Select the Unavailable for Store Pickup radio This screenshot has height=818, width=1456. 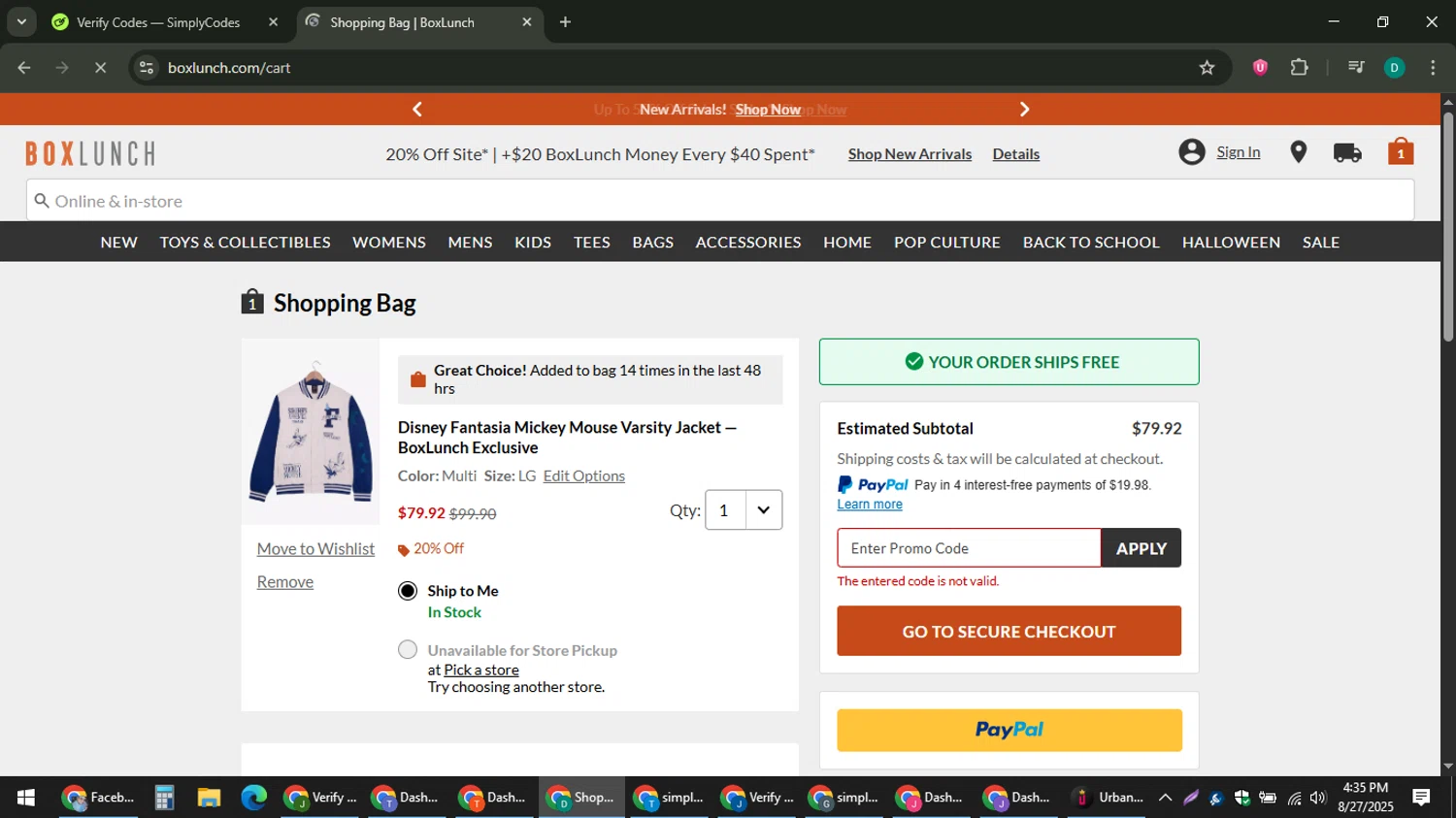(408, 650)
